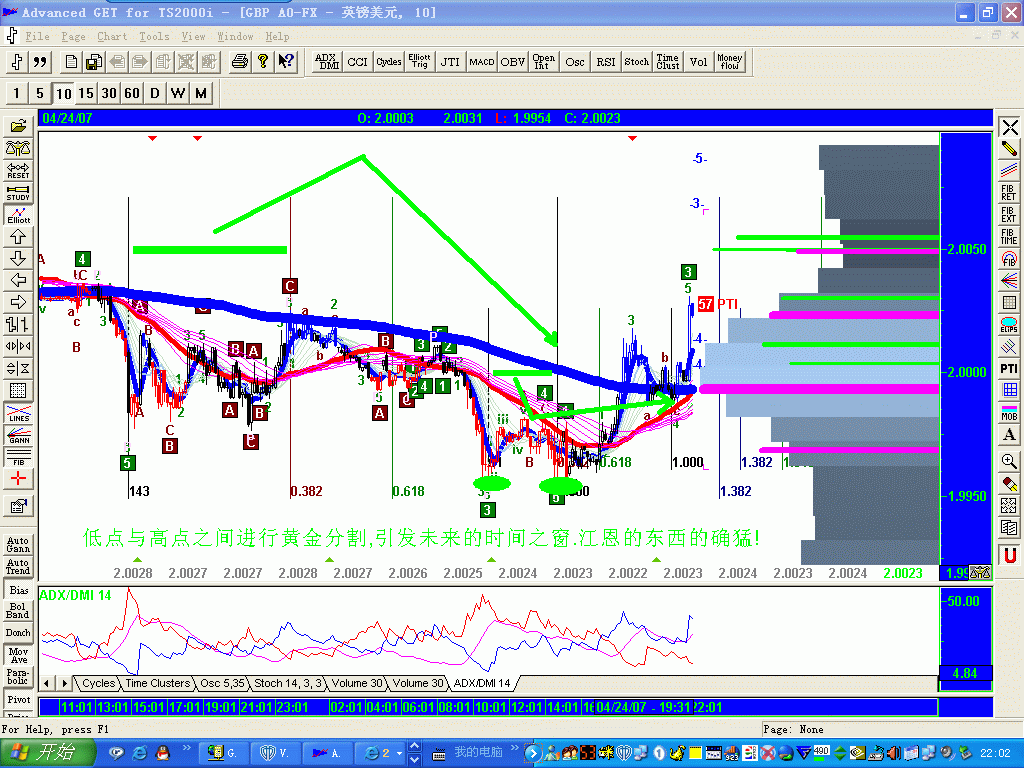The image size is (1024, 768).
Task: Apply the Parabolic study
Action: [18, 677]
